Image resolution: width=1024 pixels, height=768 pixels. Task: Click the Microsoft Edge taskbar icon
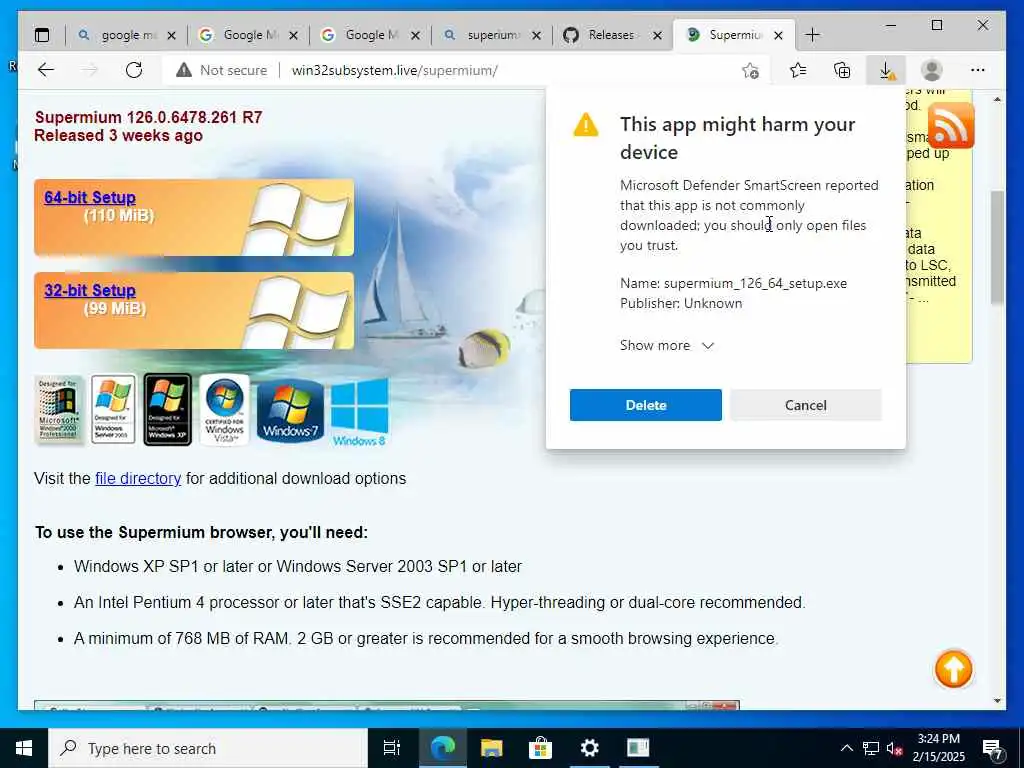442,748
